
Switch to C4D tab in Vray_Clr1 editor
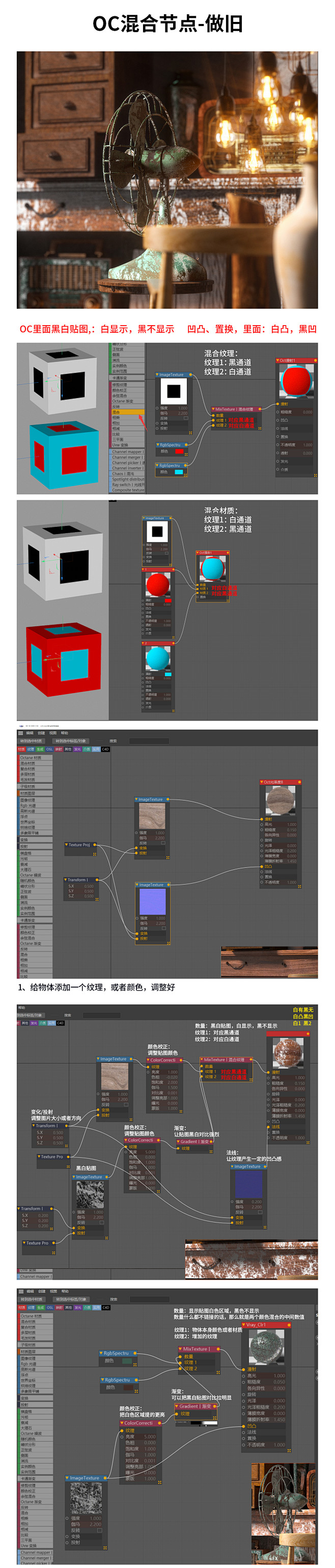tap(106, 1308)
